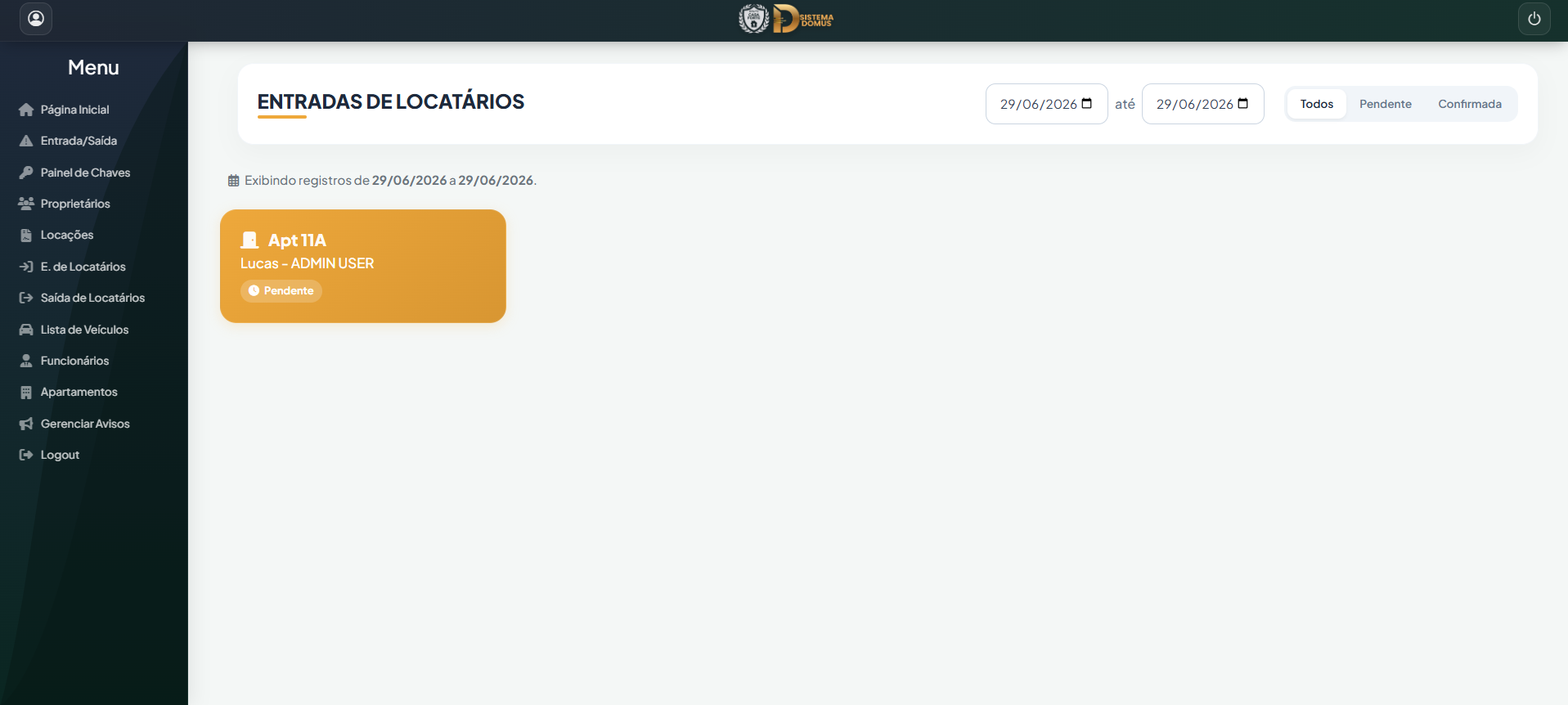Image resolution: width=1568 pixels, height=705 pixels.
Task: Click the ENTRADAS DE LOCATÁRIOS heading
Action: pos(391,101)
